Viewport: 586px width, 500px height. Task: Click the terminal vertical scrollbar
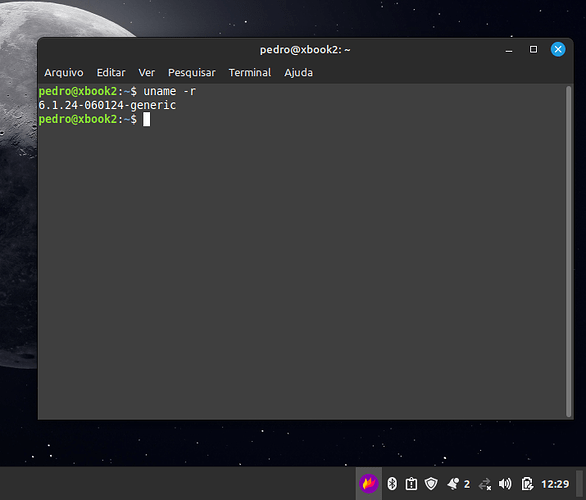568,251
